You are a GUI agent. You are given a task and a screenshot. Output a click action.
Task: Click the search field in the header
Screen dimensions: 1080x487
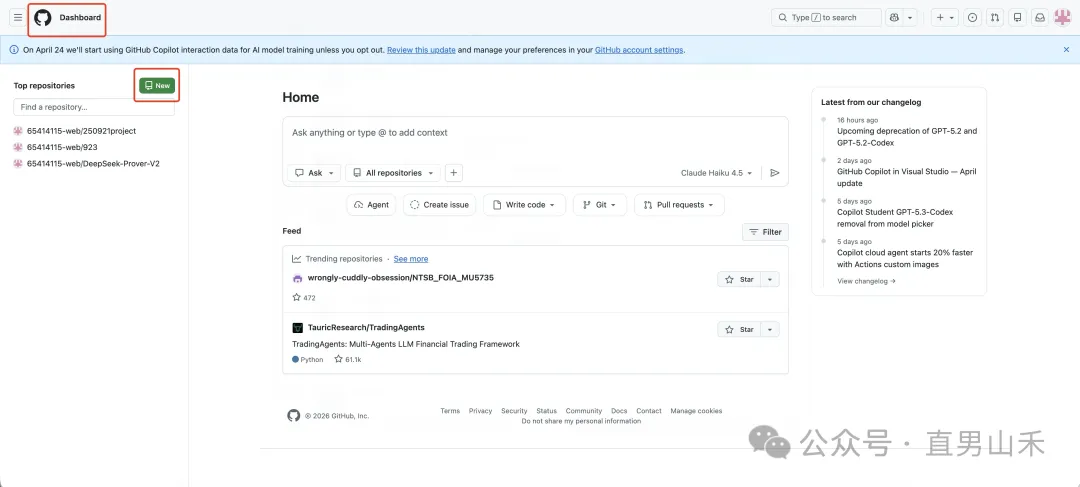[x=827, y=18]
